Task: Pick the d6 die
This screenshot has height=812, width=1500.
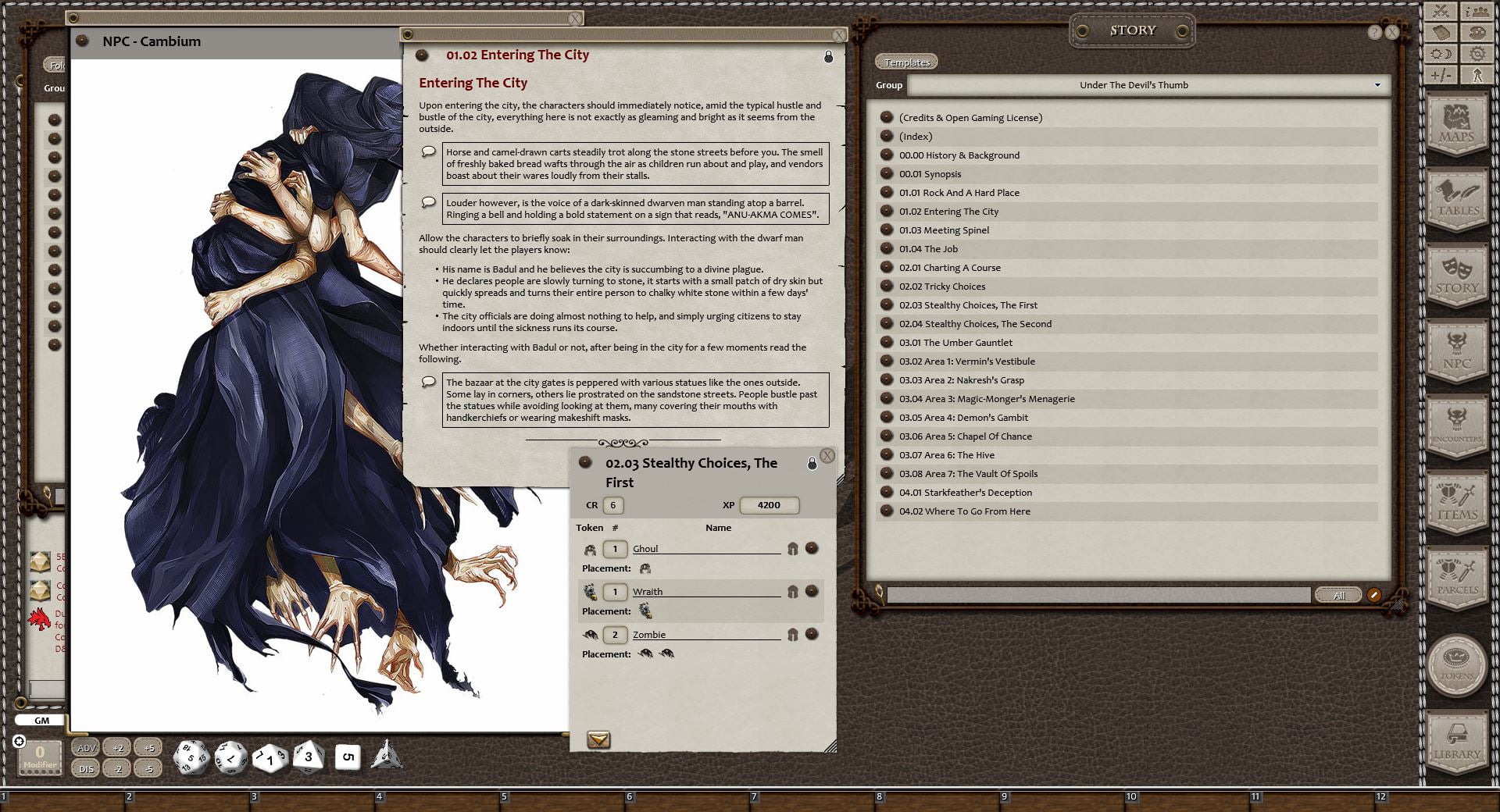Action: point(348,757)
